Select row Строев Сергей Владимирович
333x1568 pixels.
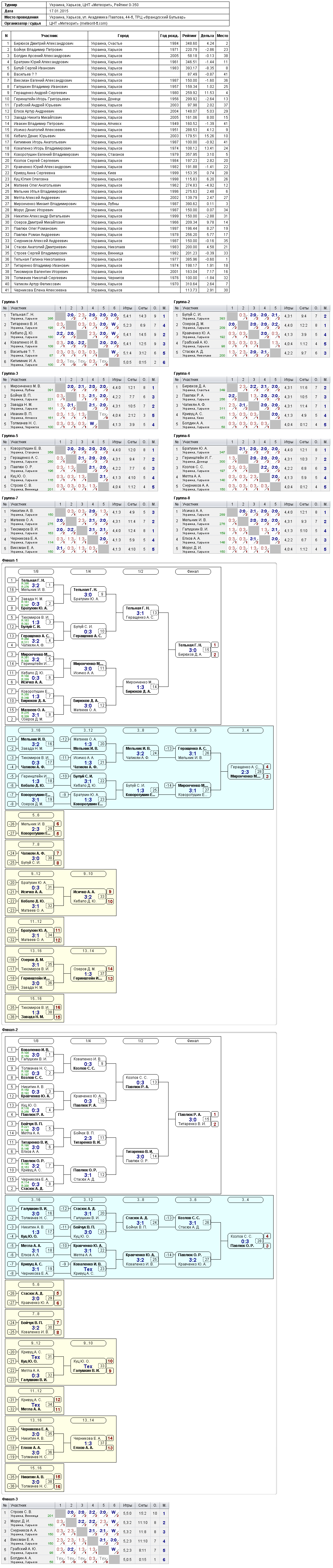point(116,253)
